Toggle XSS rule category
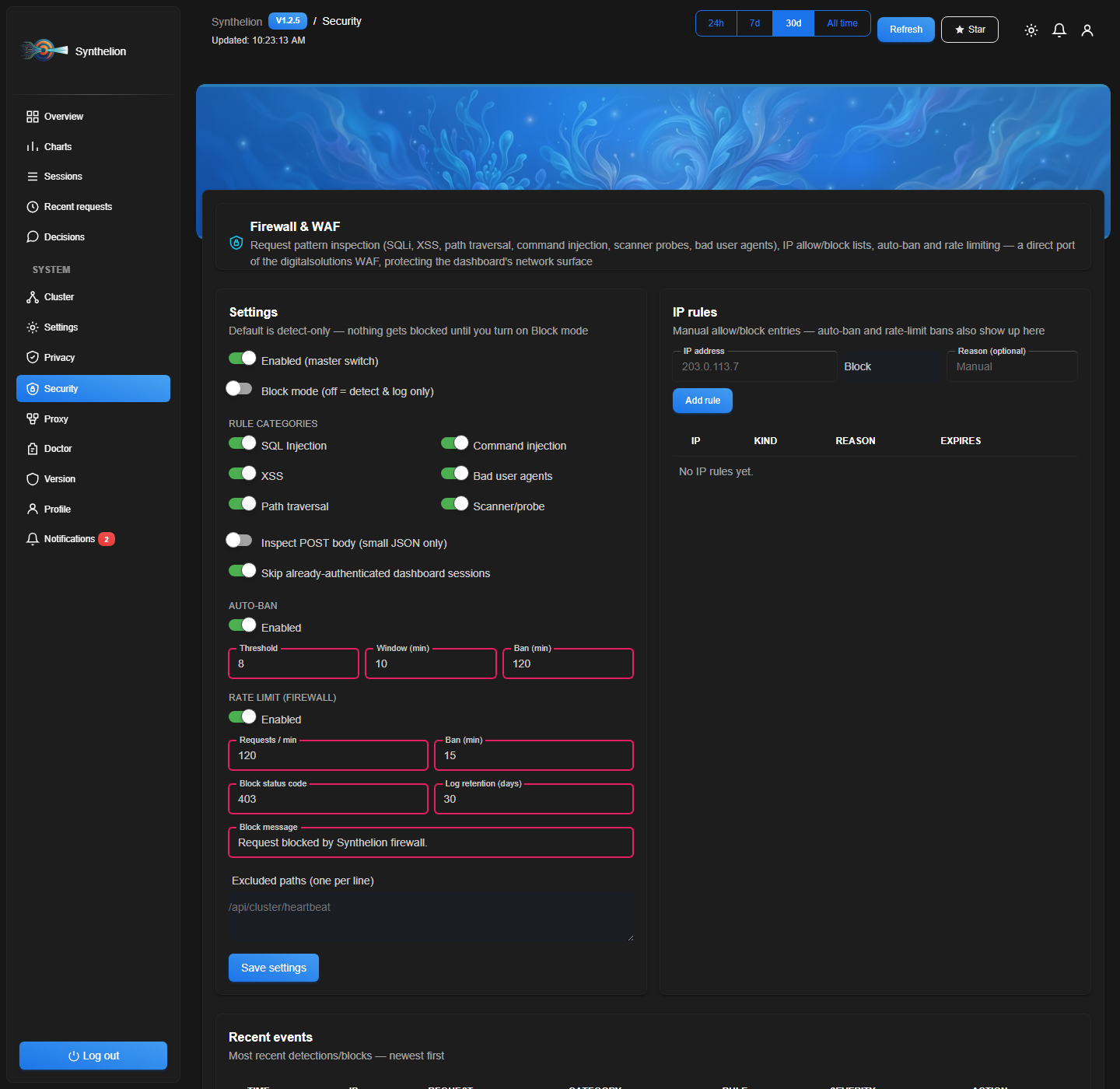 243,473
